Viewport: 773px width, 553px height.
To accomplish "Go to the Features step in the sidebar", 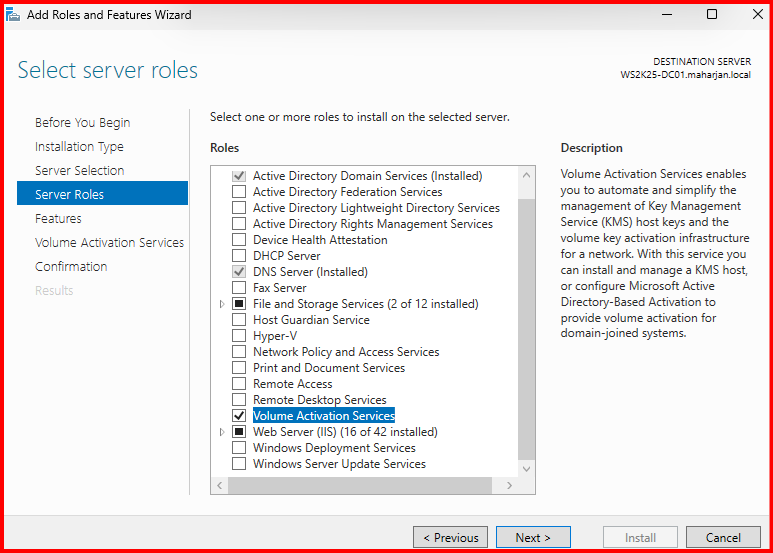I will 58,218.
